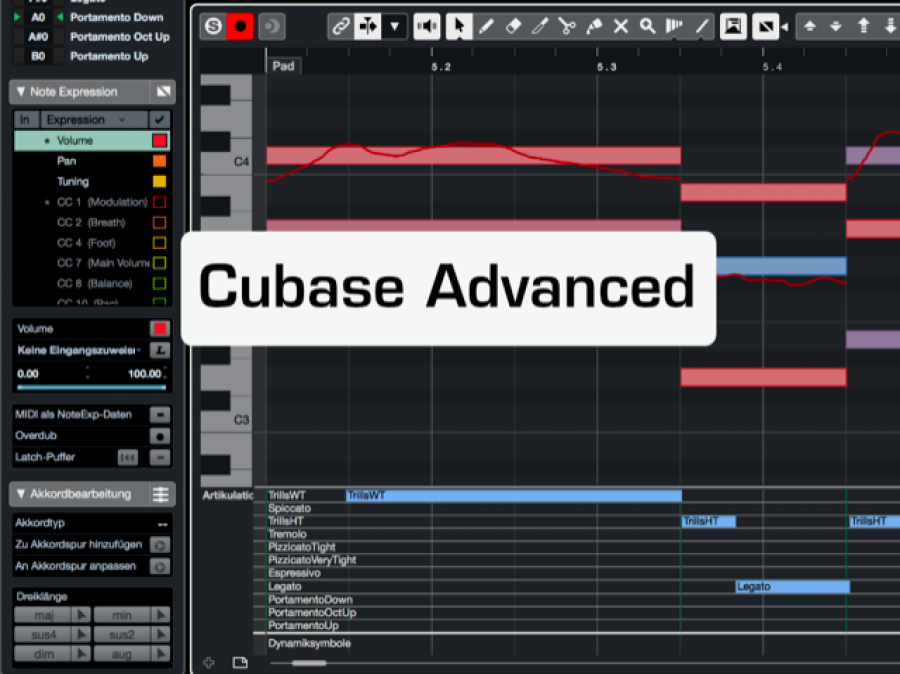Collapse the Note Expression section
The height and width of the screenshot is (674, 900).
click(x=21, y=92)
